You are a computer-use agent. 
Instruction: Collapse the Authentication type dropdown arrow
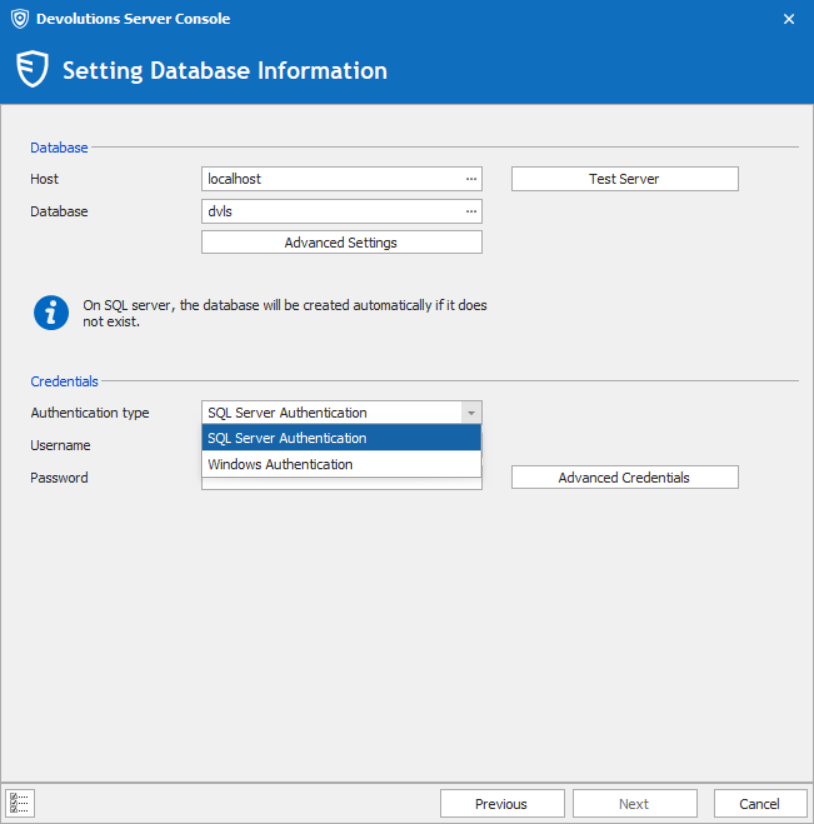coord(471,413)
